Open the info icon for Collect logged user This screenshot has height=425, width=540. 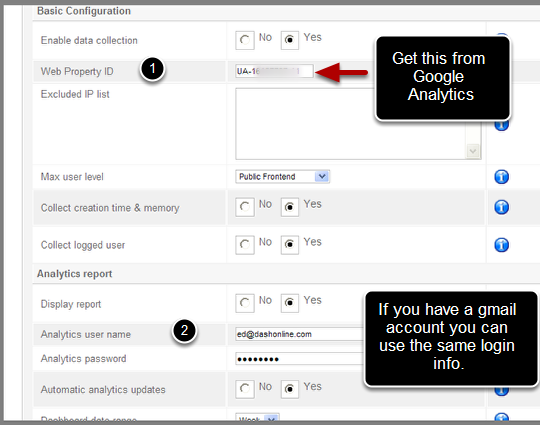pos(501,245)
